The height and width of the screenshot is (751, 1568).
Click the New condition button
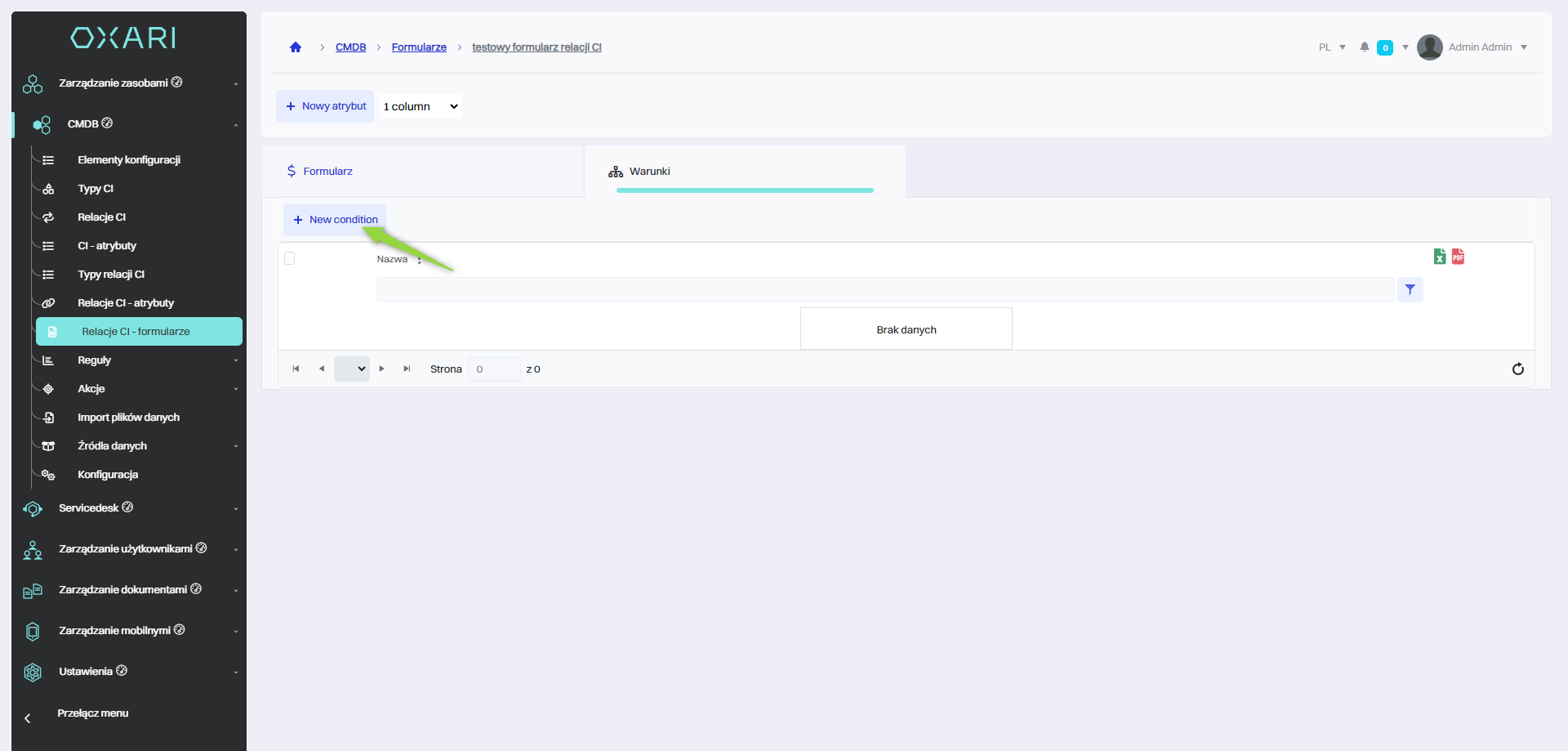tap(335, 220)
